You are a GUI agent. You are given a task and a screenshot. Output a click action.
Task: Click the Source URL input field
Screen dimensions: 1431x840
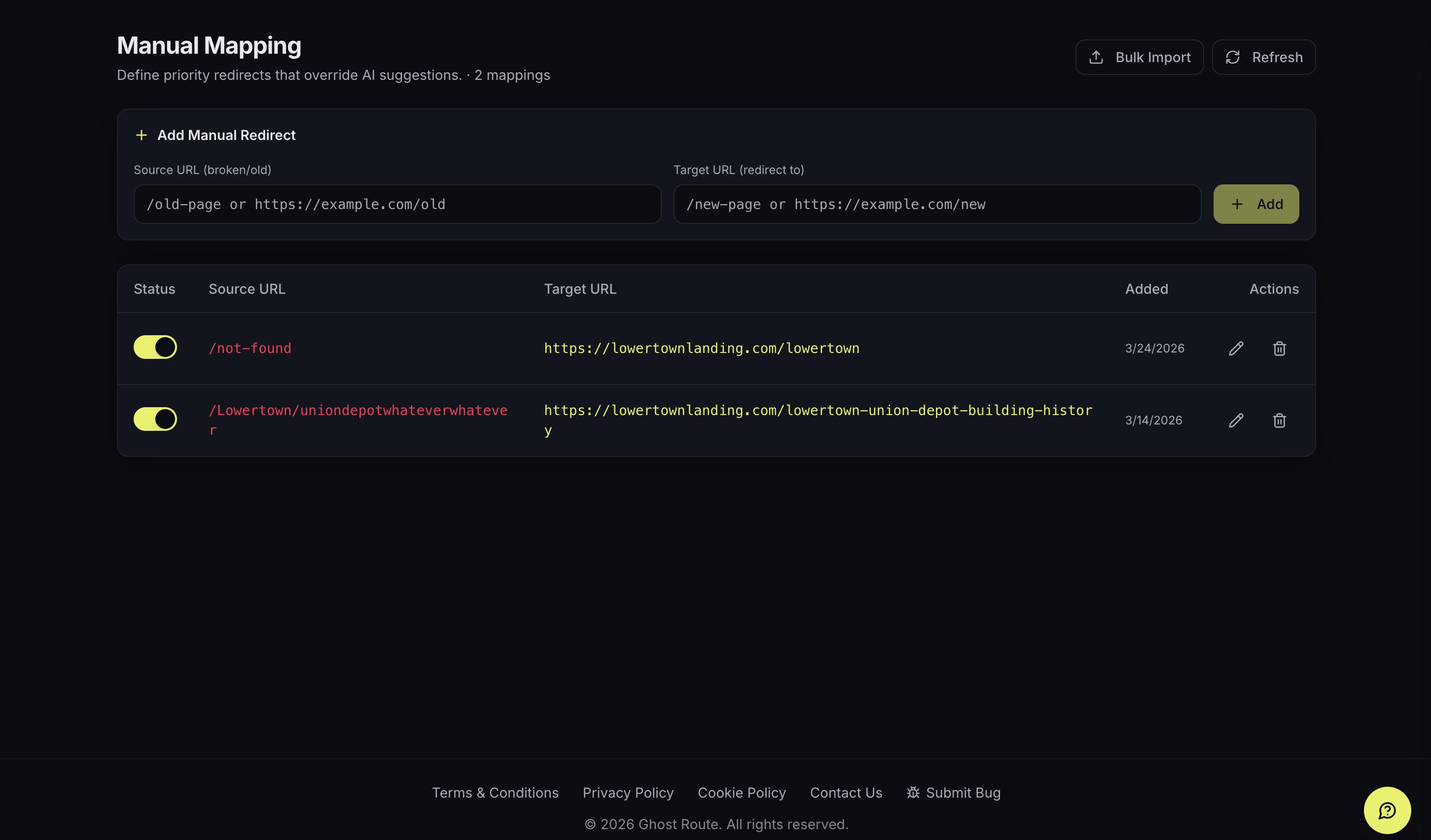[x=397, y=204]
